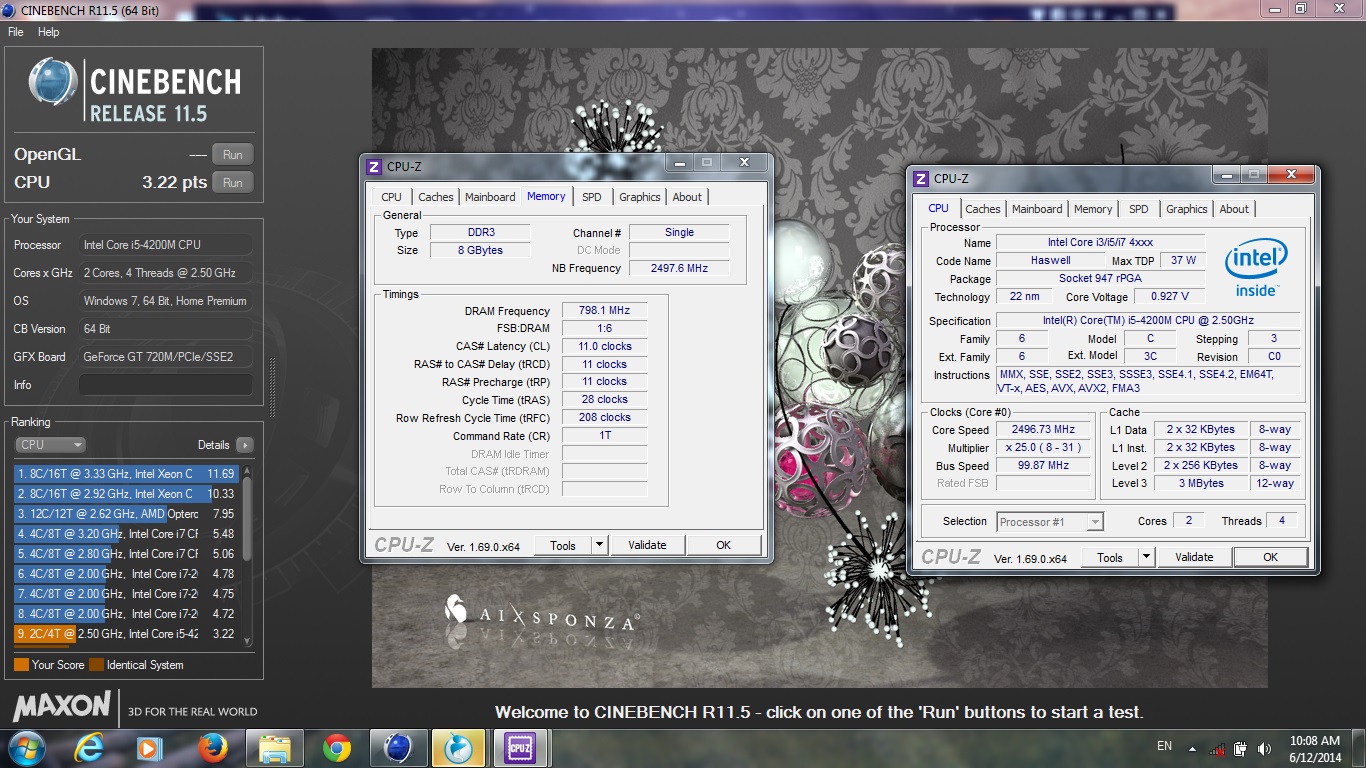Expand ranking Details arrow

click(244, 445)
